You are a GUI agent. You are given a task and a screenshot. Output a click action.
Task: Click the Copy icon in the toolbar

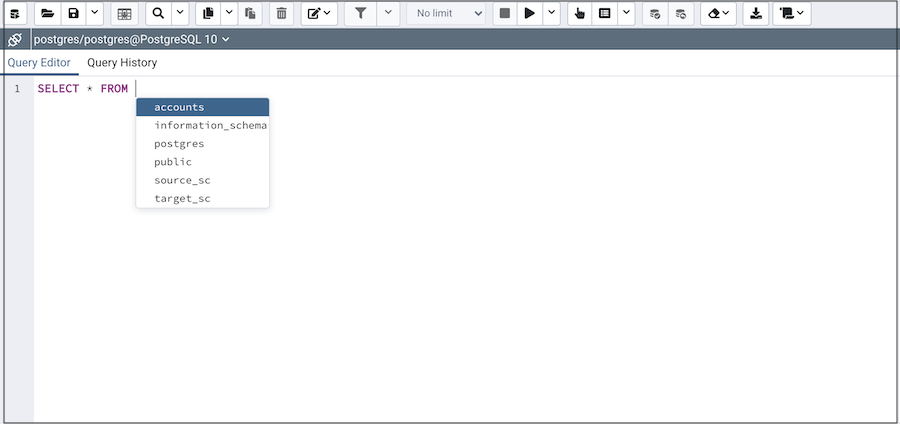(208, 14)
